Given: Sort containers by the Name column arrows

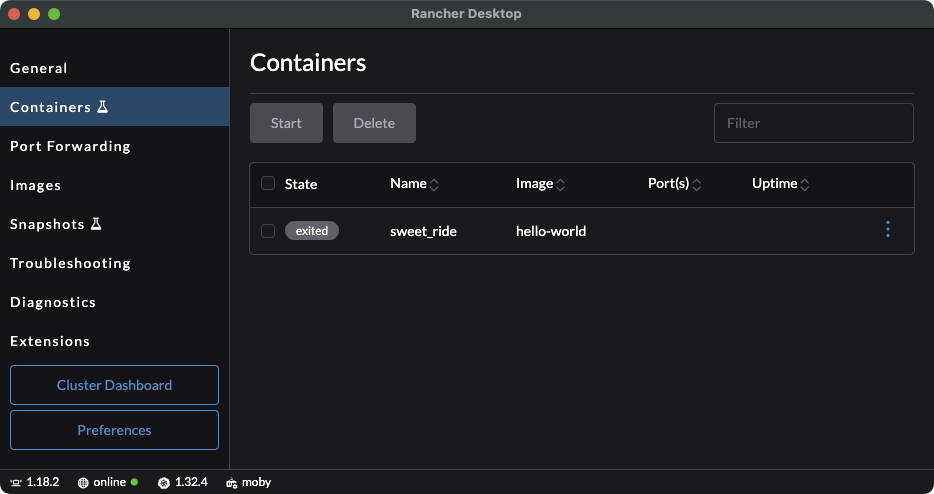Looking at the screenshot, I should tap(434, 185).
